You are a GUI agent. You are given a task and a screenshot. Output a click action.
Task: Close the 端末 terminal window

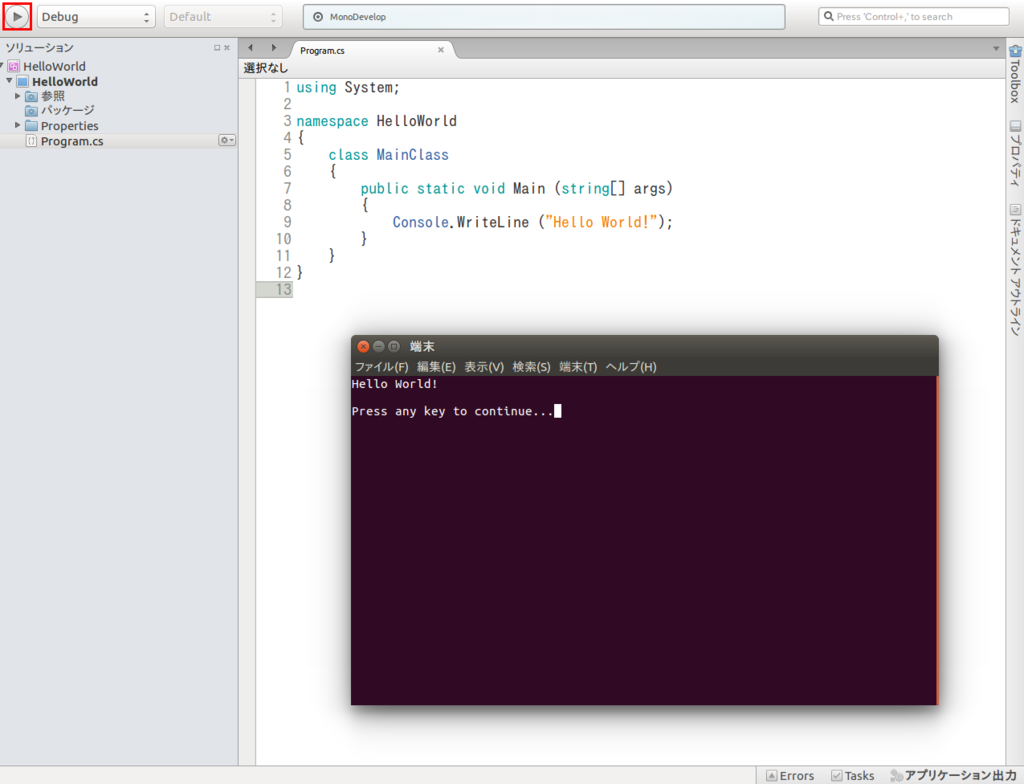[x=364, y=346]
